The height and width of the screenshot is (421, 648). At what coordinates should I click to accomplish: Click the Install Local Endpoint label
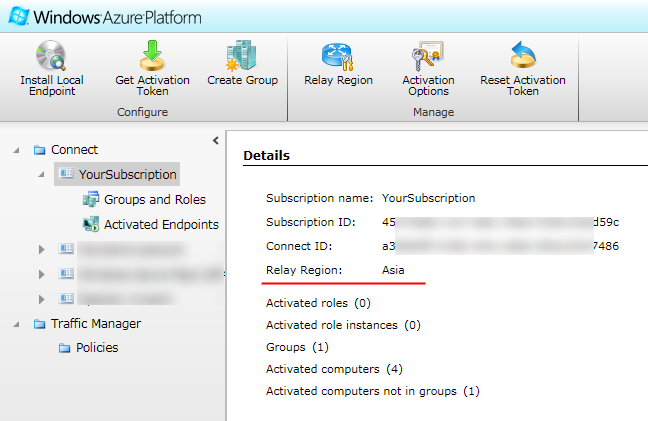52,86
